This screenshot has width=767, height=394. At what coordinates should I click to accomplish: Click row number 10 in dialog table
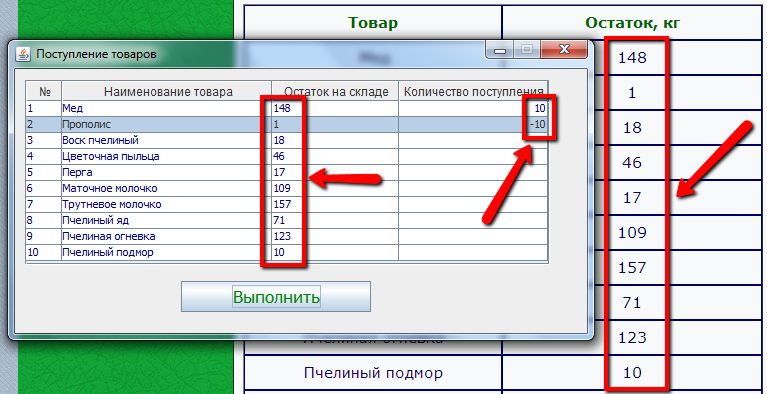(33, 253)
